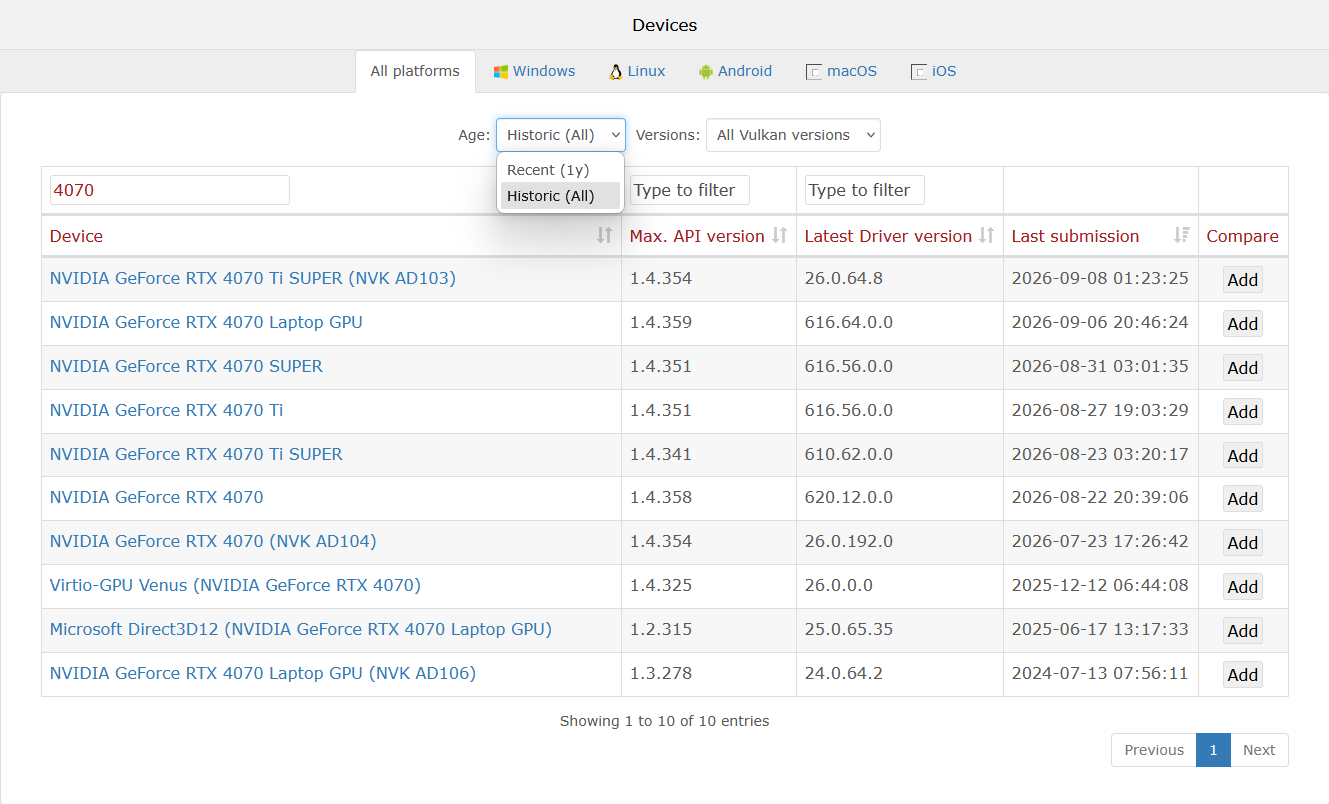The image size is (1329, 804).
Task: Add Microsoft Direct3D12 RTX 4070 Laptop to compare
Action: 1242,631
